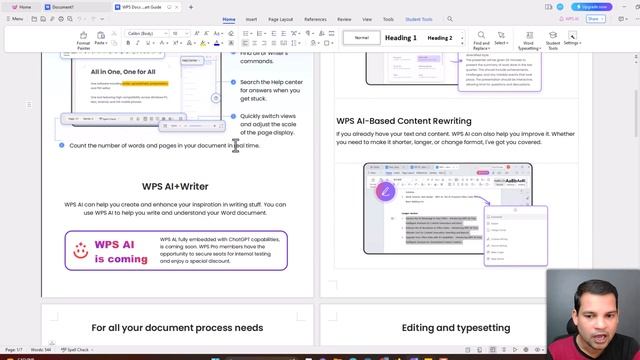640x360 pixels.
Task: Open the Settings ribbon button
Action: coord(572,38)
